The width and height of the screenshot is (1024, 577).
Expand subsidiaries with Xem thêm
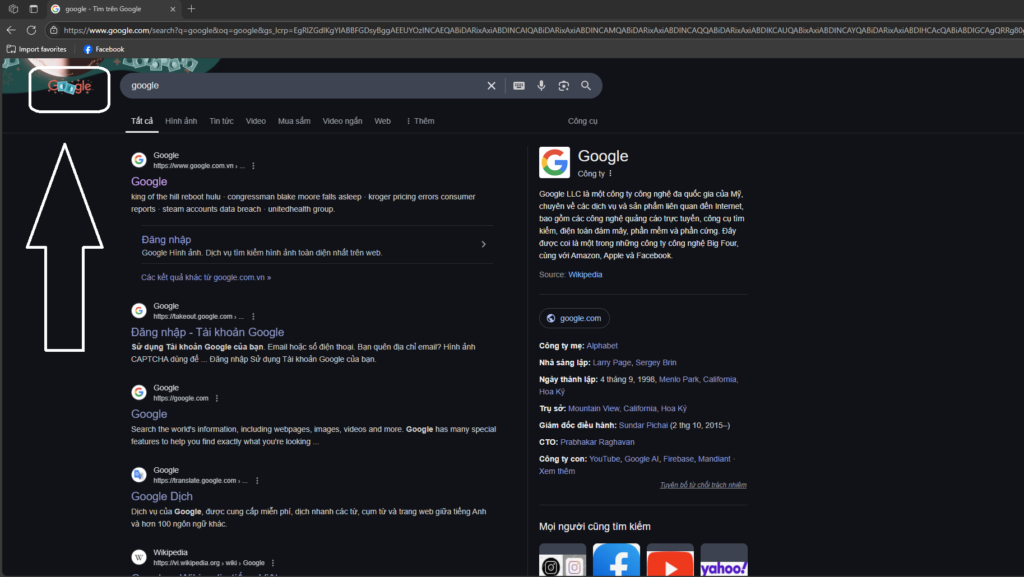point(557,471)
